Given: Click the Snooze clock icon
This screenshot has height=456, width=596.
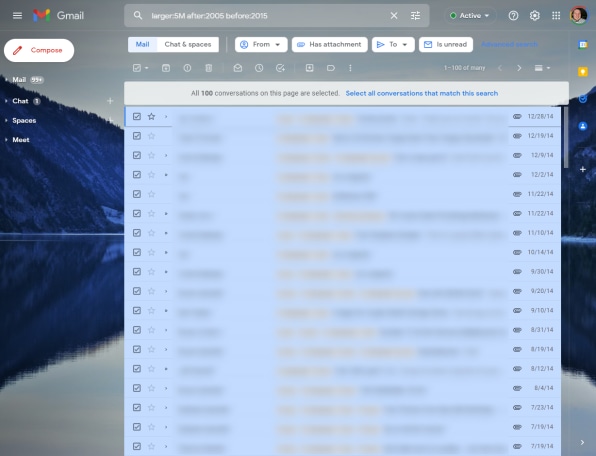Looking at the screenshot, I should (259, 68).
